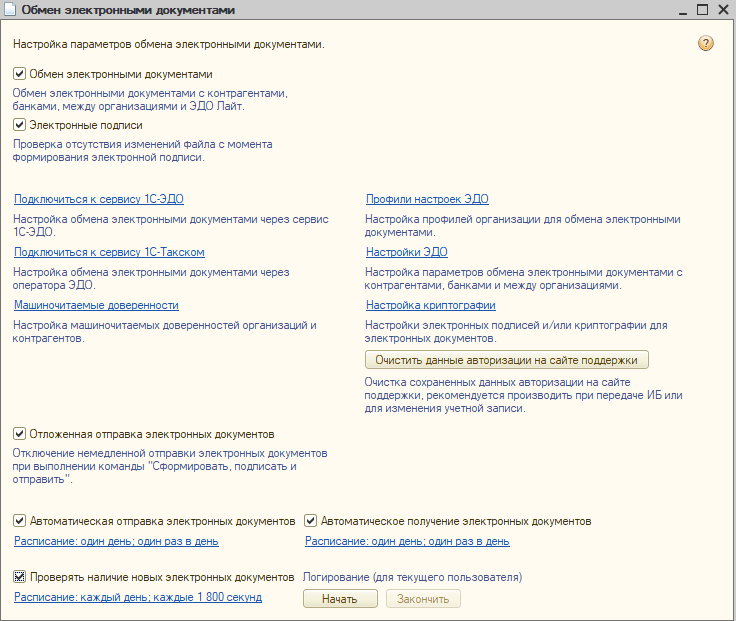Open help via the question mark icon
Viewport: 736px width, 621px height.
click(x=706, y=44)
